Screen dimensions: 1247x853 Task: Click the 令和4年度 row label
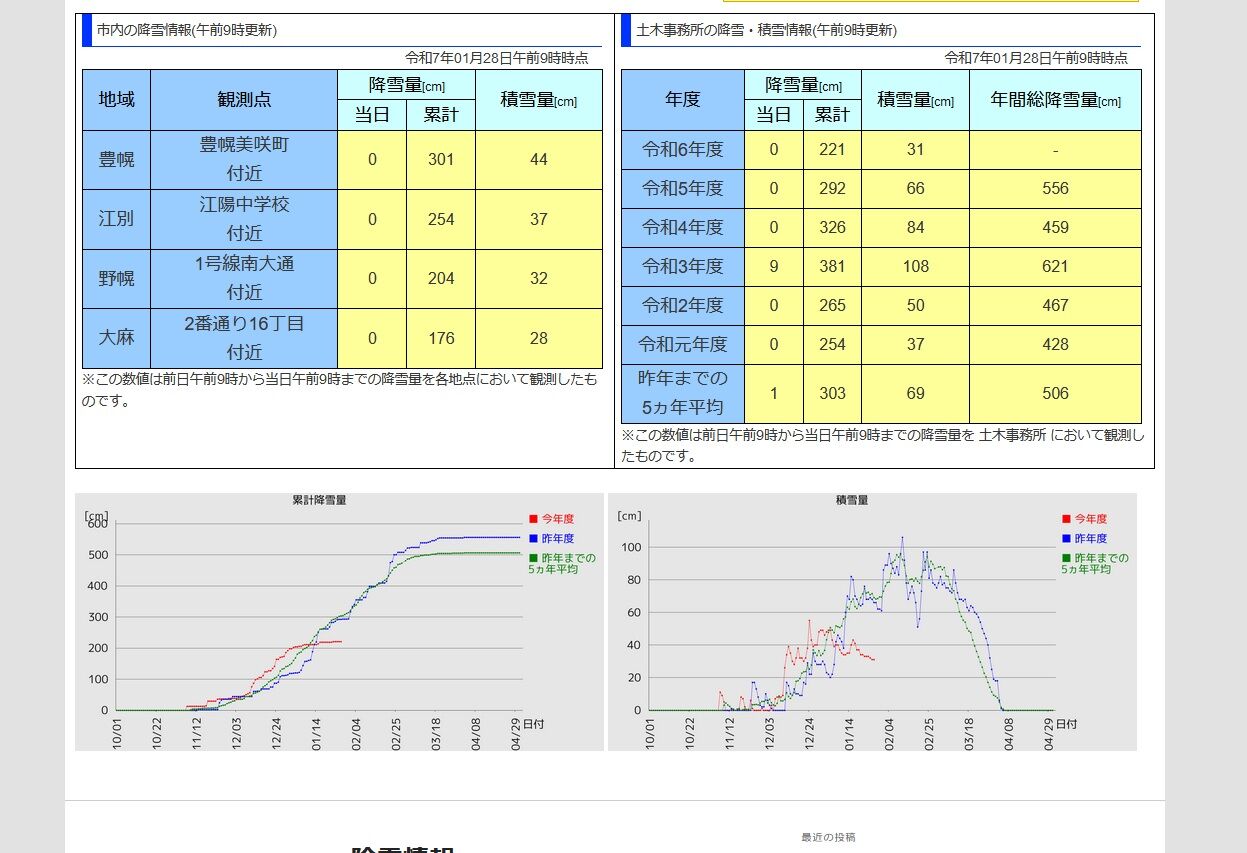(x=683, y=228)
